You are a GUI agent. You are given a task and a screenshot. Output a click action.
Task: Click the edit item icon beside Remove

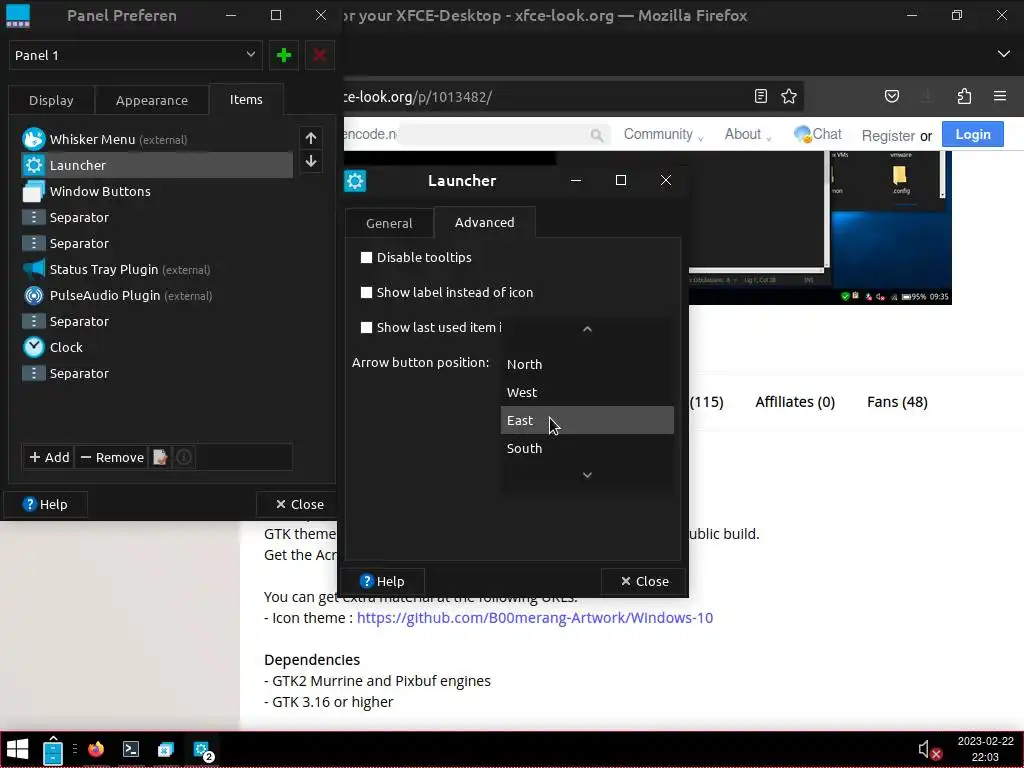[161, 457]
